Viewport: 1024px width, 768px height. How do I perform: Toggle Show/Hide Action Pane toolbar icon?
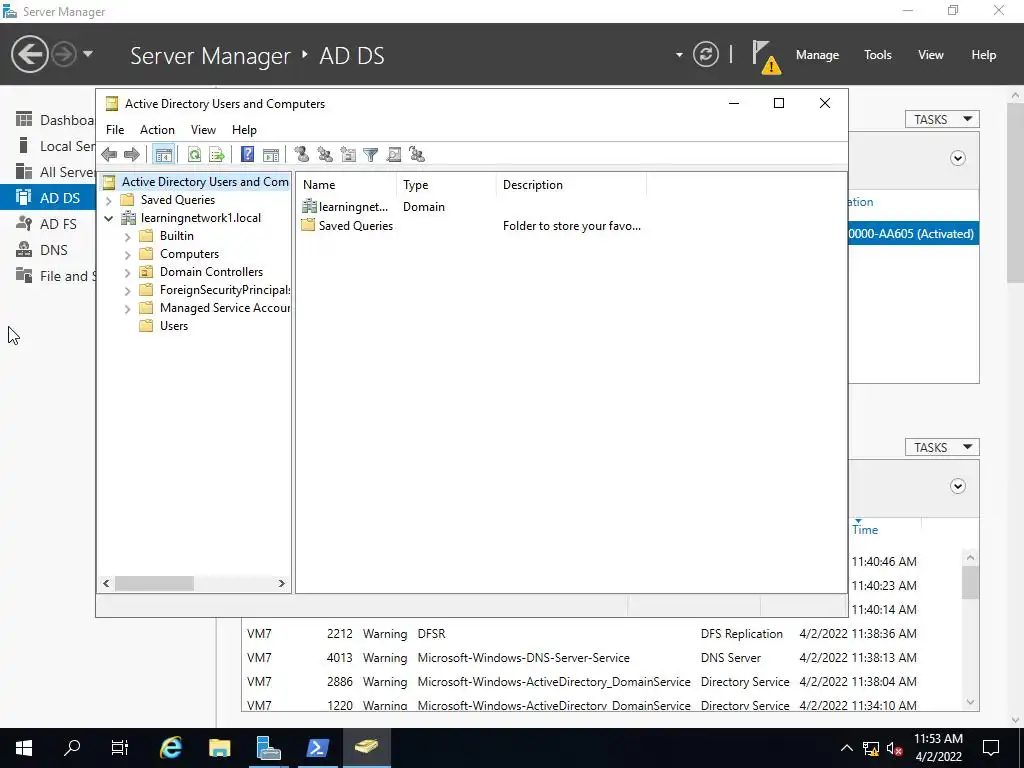coord(270,155)
